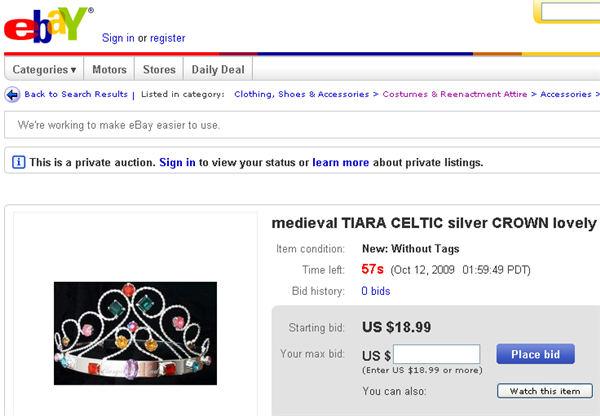
Task: Open the Motors tab
Action: click(x=109, y=70)
